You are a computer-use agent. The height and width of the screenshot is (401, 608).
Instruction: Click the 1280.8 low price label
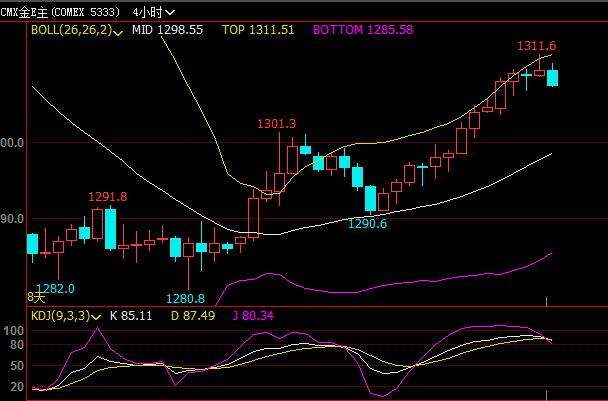point(185,299)
